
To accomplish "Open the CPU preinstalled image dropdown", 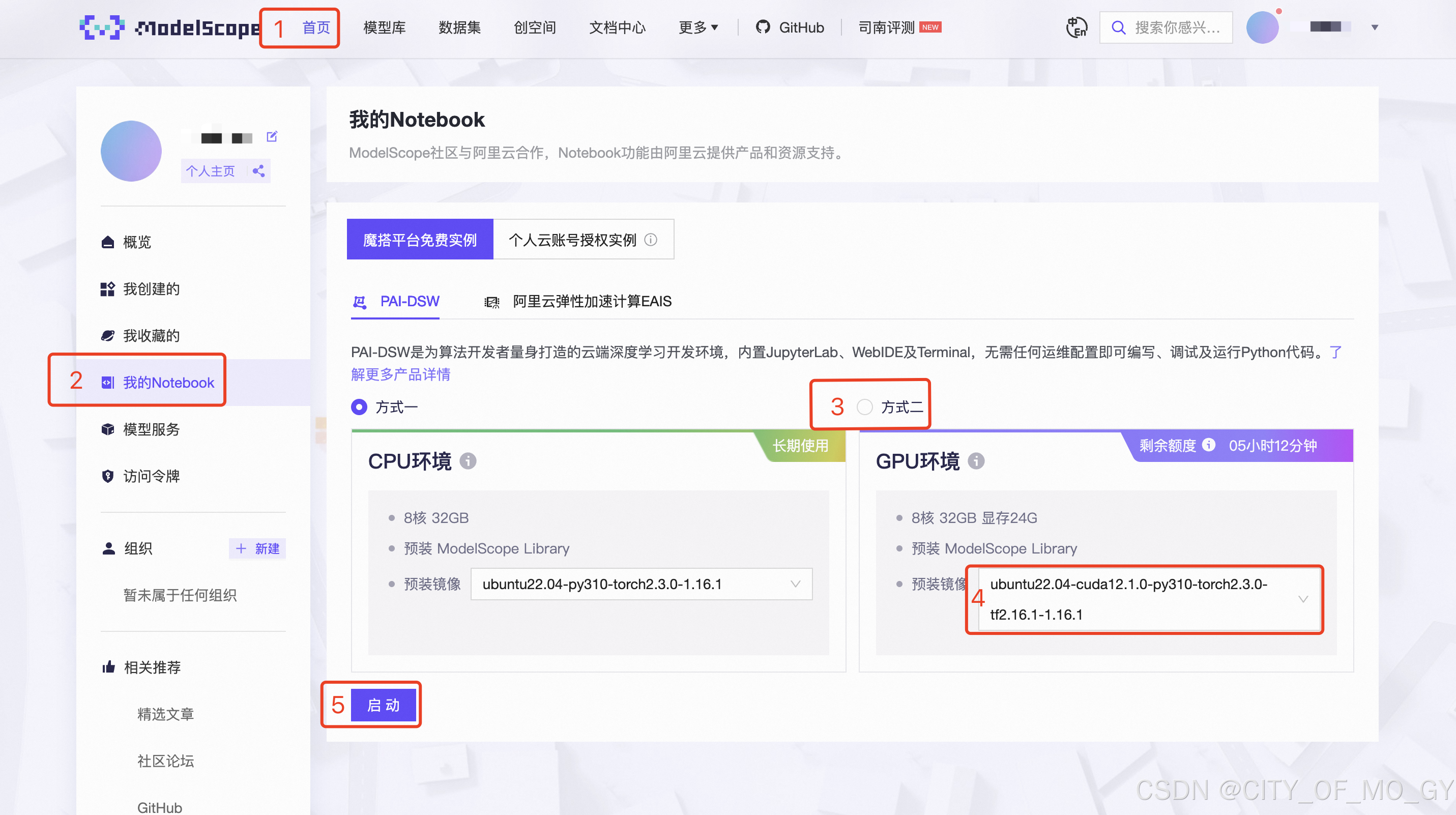I will point(641,584).
